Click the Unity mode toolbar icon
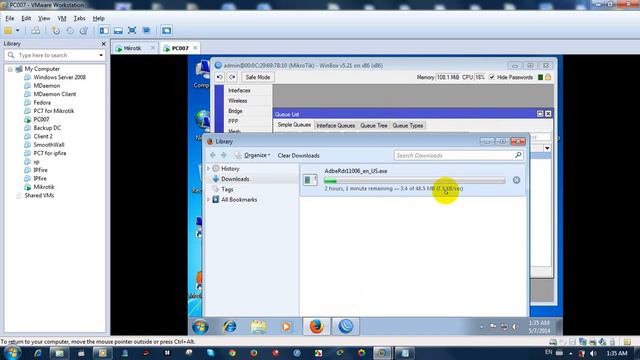The width and height of the screenshot is (640, 360). 146,31
